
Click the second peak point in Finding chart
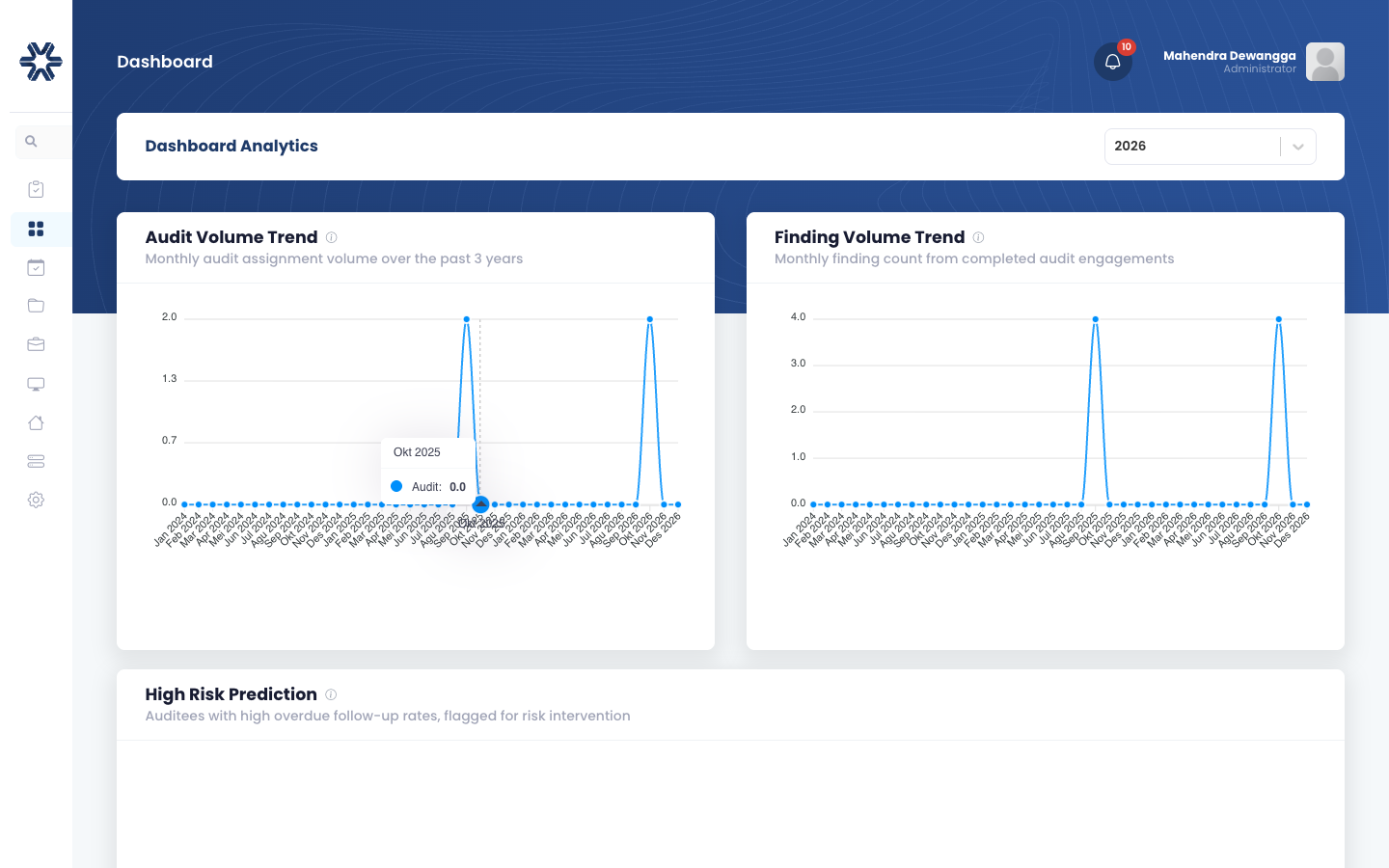pyautogui.click(x=1279, y=319)
